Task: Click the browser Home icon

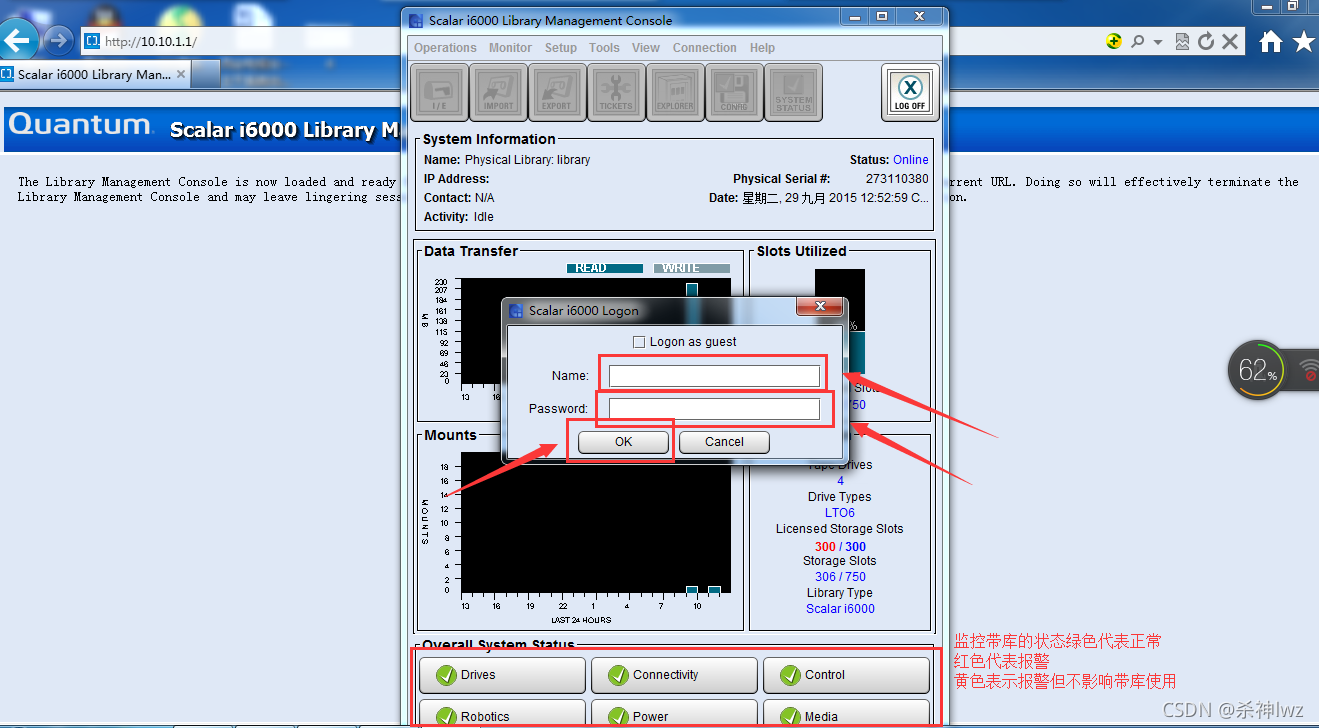Action: (1270, 41)
